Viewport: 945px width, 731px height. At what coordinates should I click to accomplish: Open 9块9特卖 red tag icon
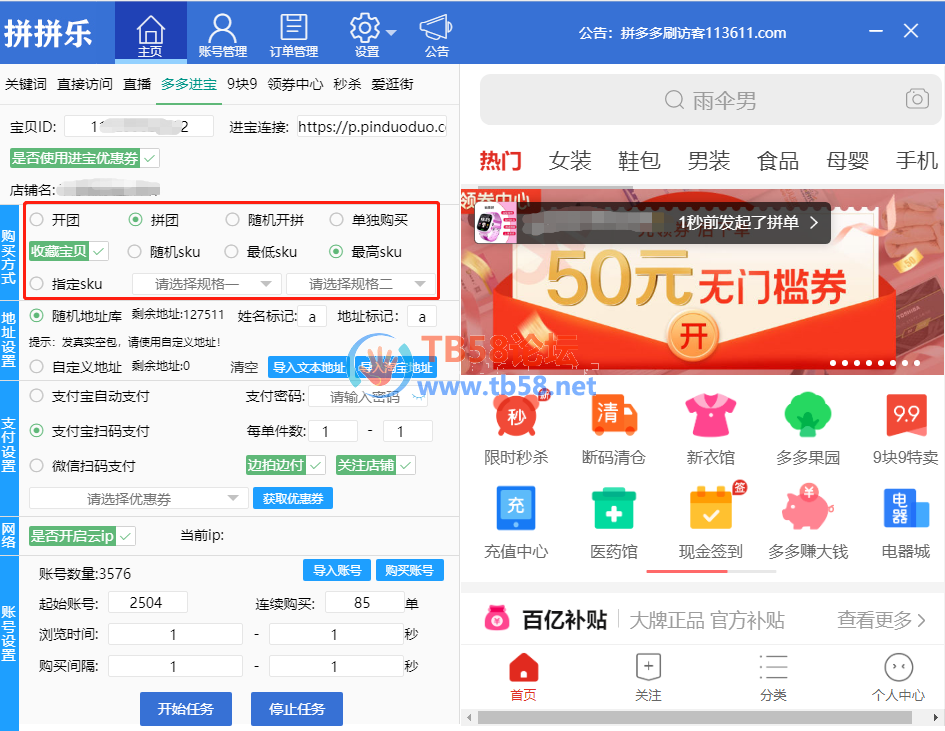click(x=906, y=415)
